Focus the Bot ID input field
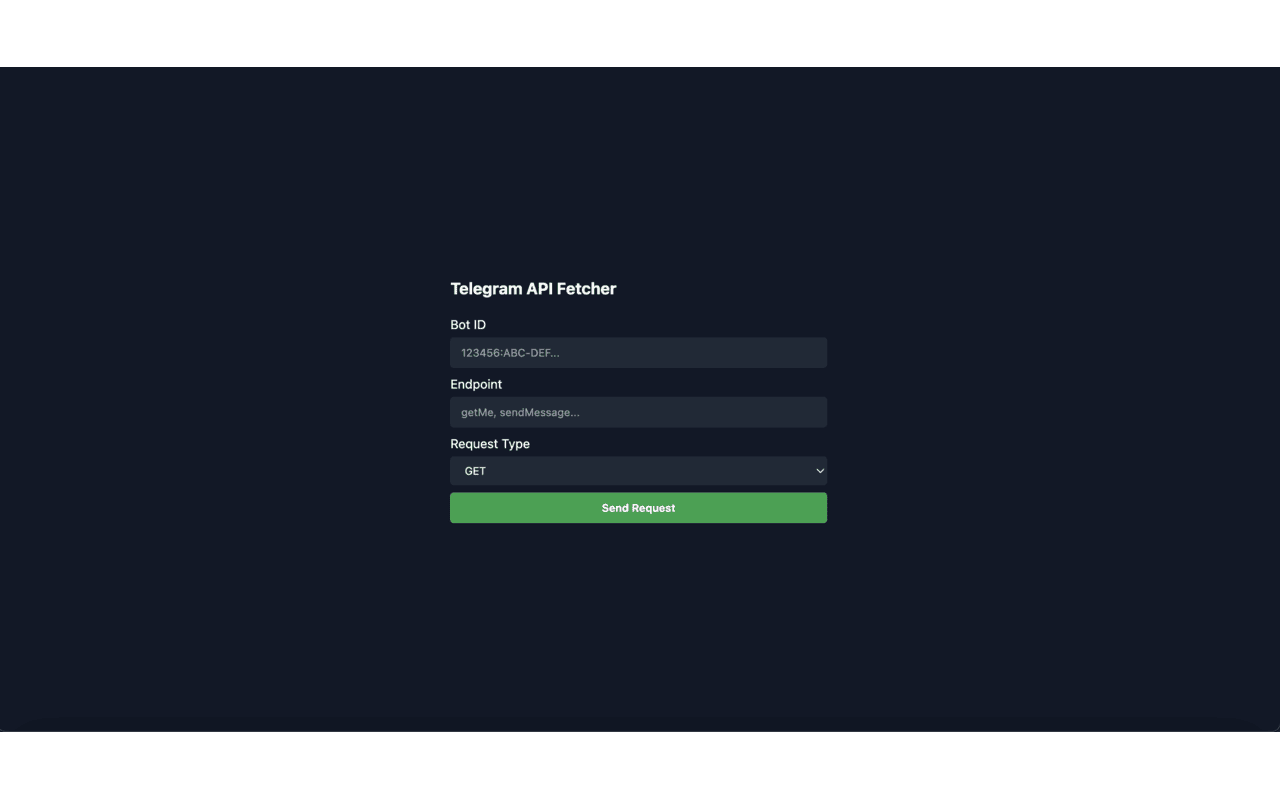 [x=638, y=353]
